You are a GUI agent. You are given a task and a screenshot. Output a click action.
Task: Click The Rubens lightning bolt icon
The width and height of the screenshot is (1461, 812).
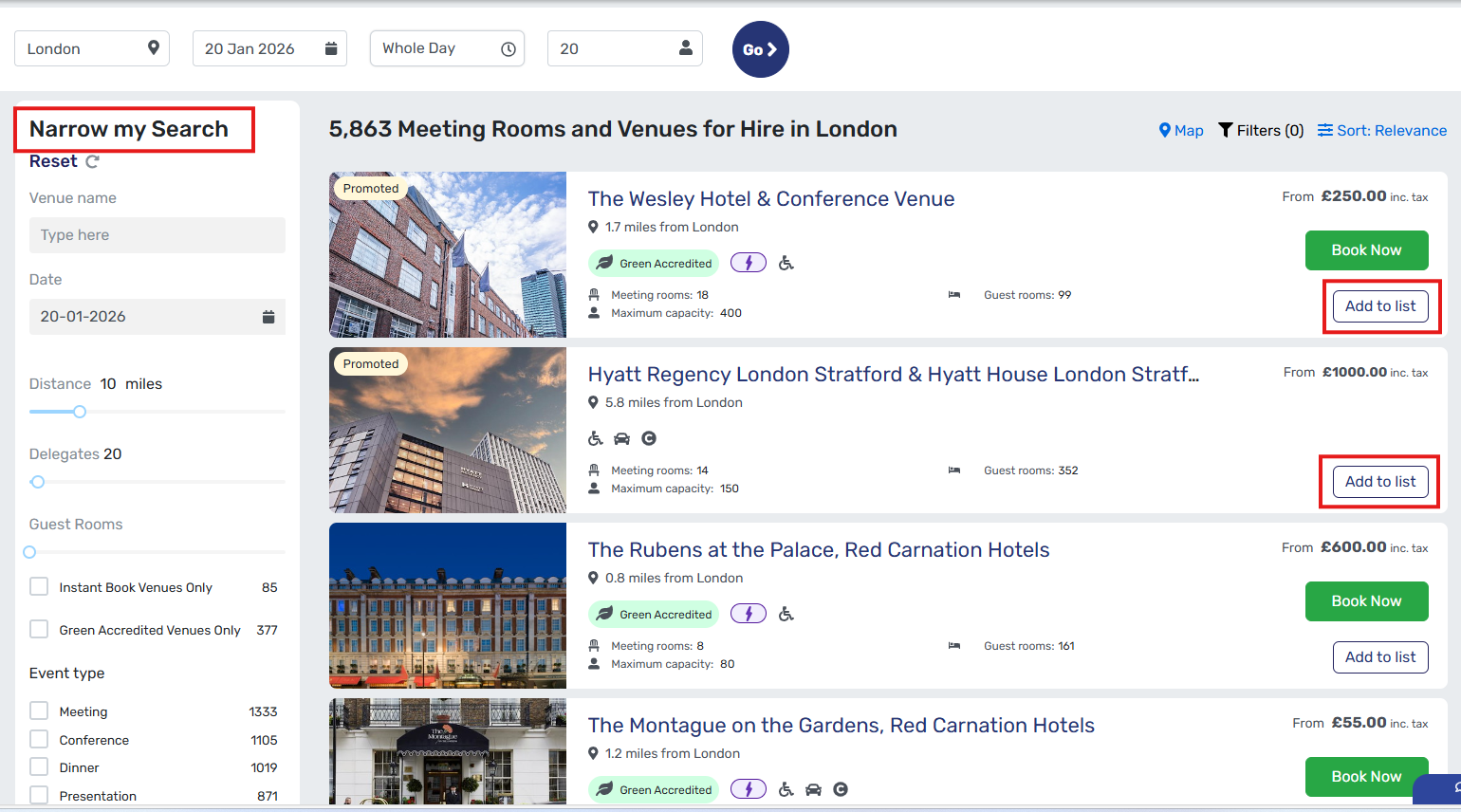[749, 614]
